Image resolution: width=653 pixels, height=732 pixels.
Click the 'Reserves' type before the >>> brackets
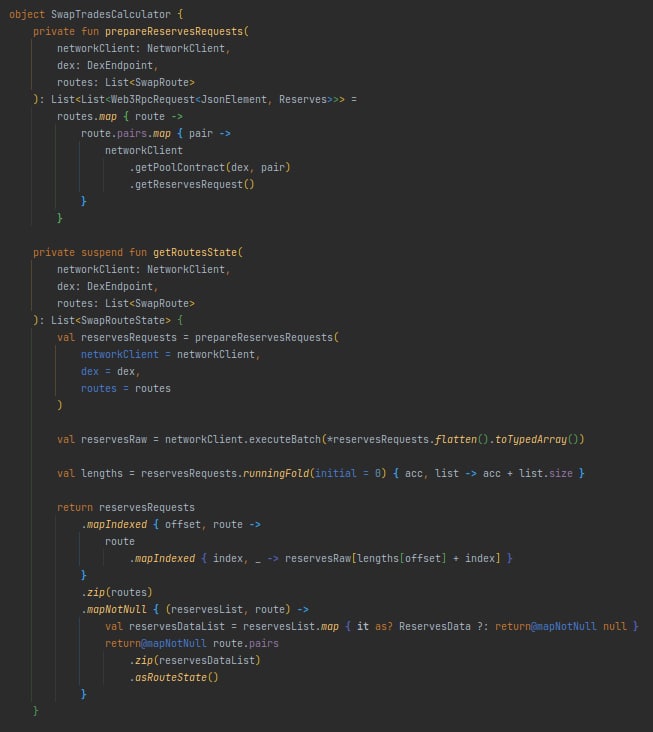(303, 99)
